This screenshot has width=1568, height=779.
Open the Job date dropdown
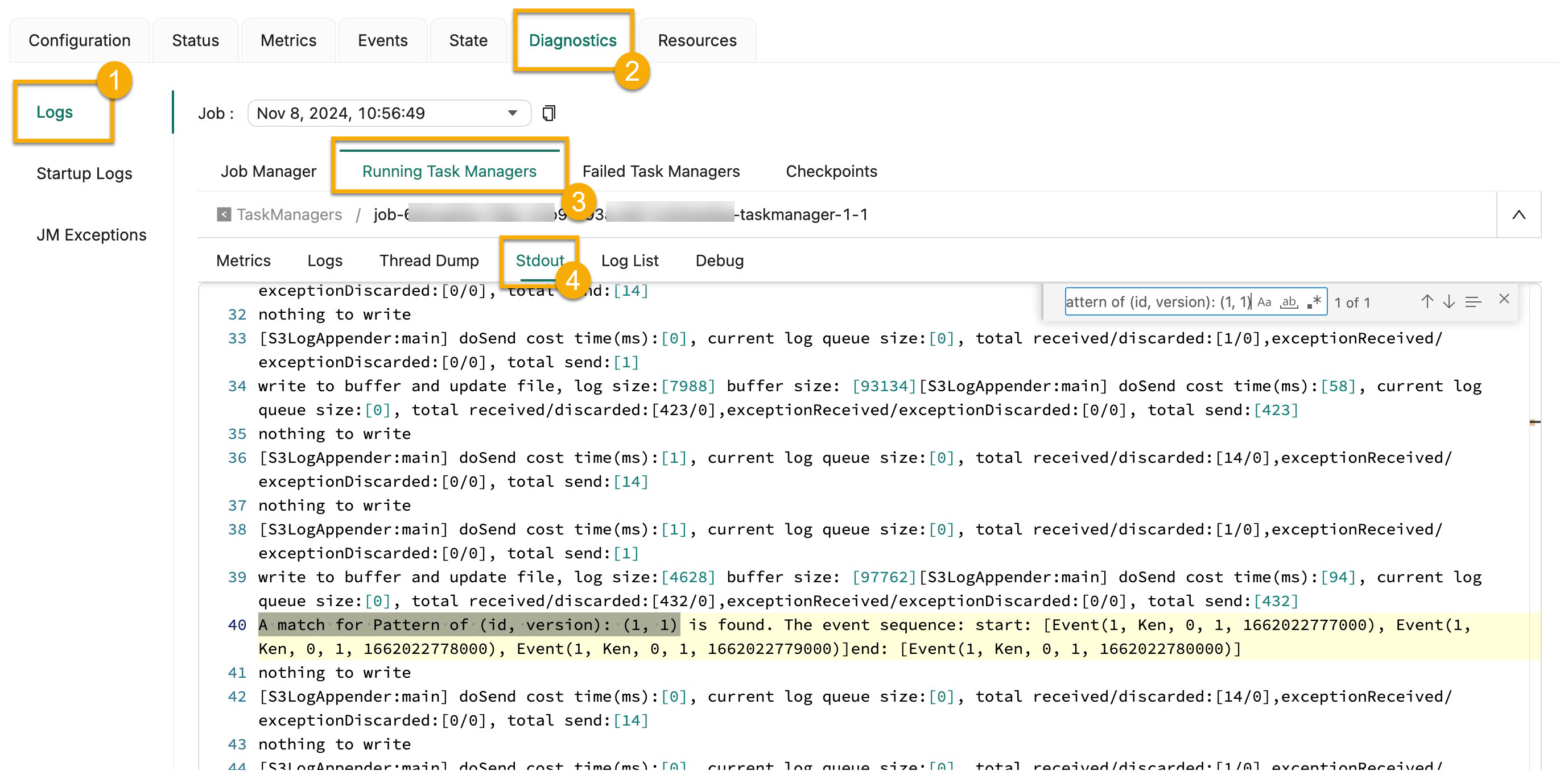(x=389, y=113)
